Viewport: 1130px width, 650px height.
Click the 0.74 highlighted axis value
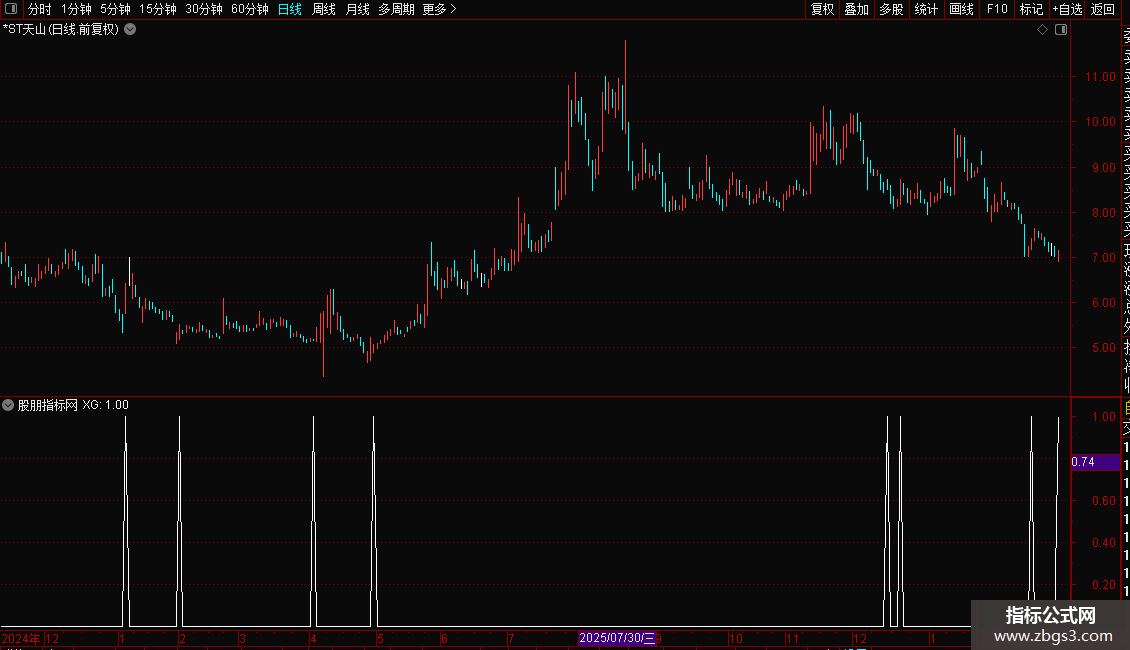[1095, 462]
